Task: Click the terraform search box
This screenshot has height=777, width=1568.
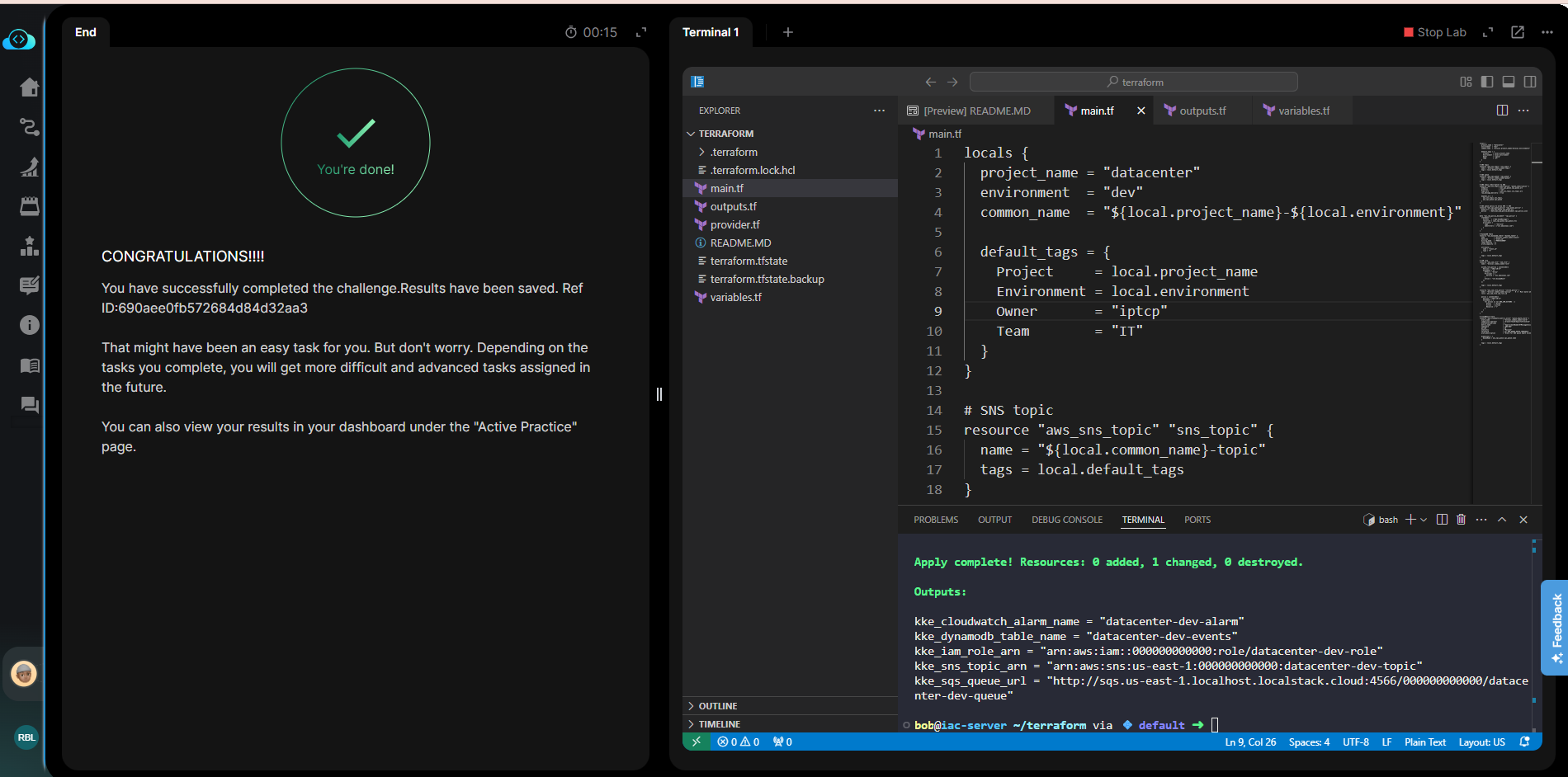Action: [x=1133, y=82]
